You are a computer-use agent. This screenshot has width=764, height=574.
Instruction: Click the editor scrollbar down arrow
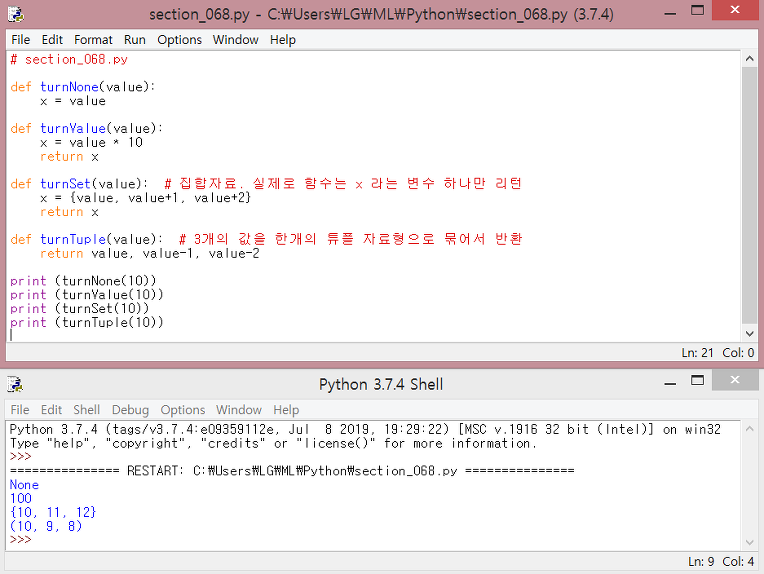pyautogui.click(x=749, y=334)
